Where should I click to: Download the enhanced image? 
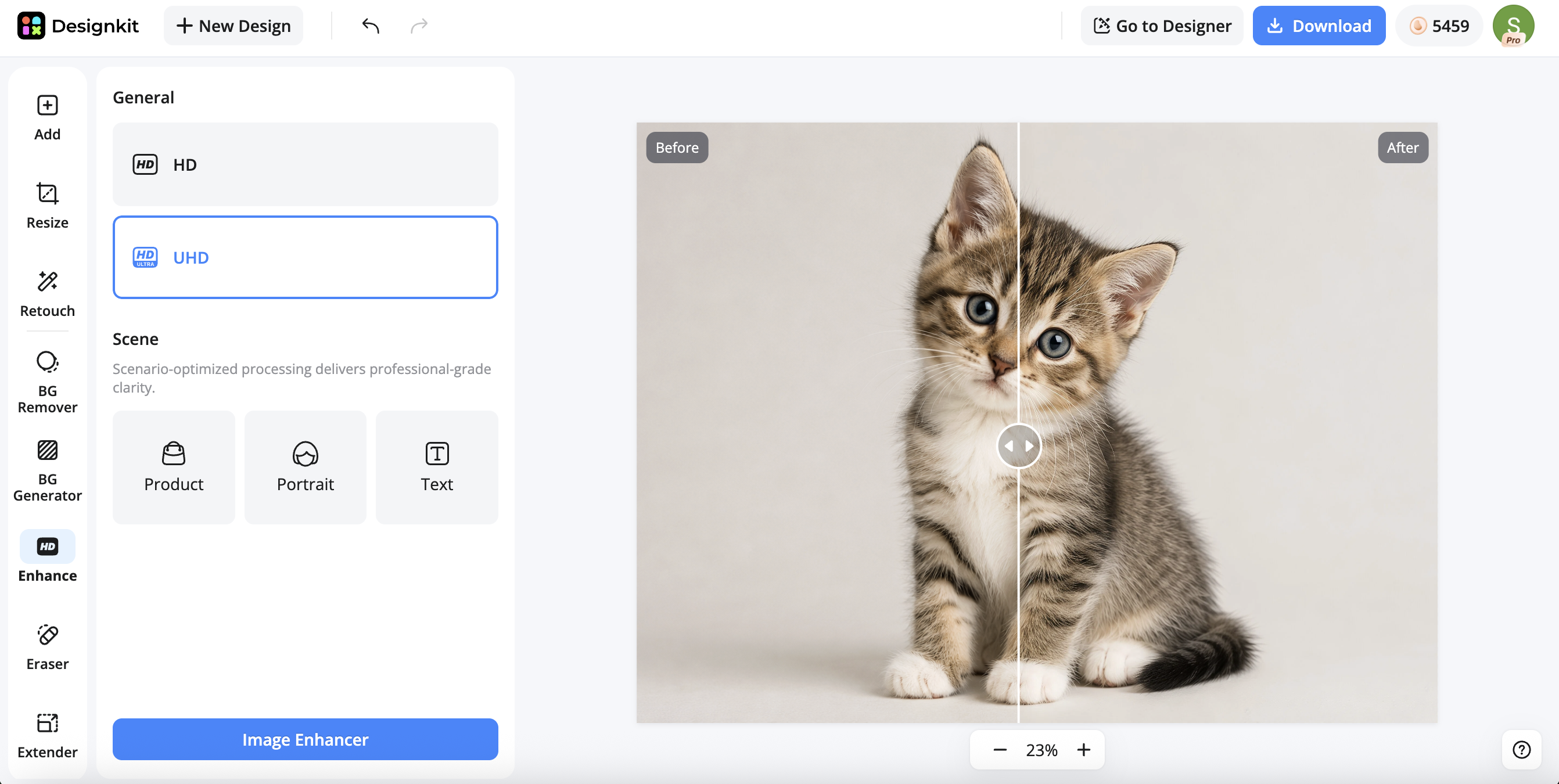[1319, 26]
